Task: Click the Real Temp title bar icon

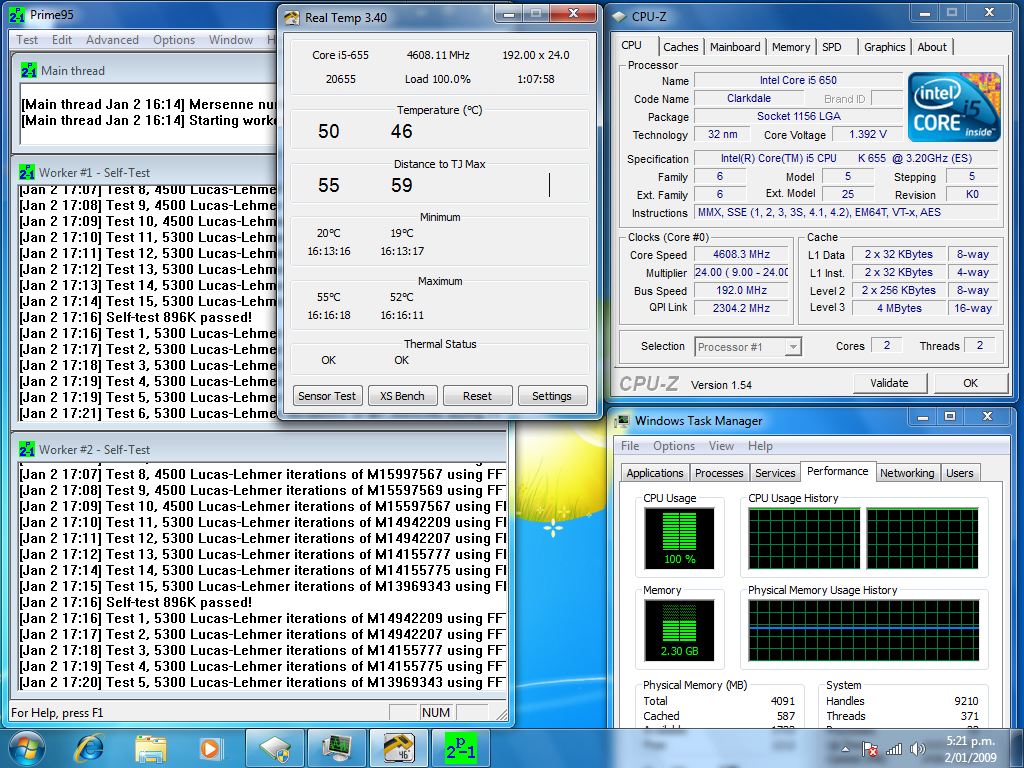Action: click(292, 18)
